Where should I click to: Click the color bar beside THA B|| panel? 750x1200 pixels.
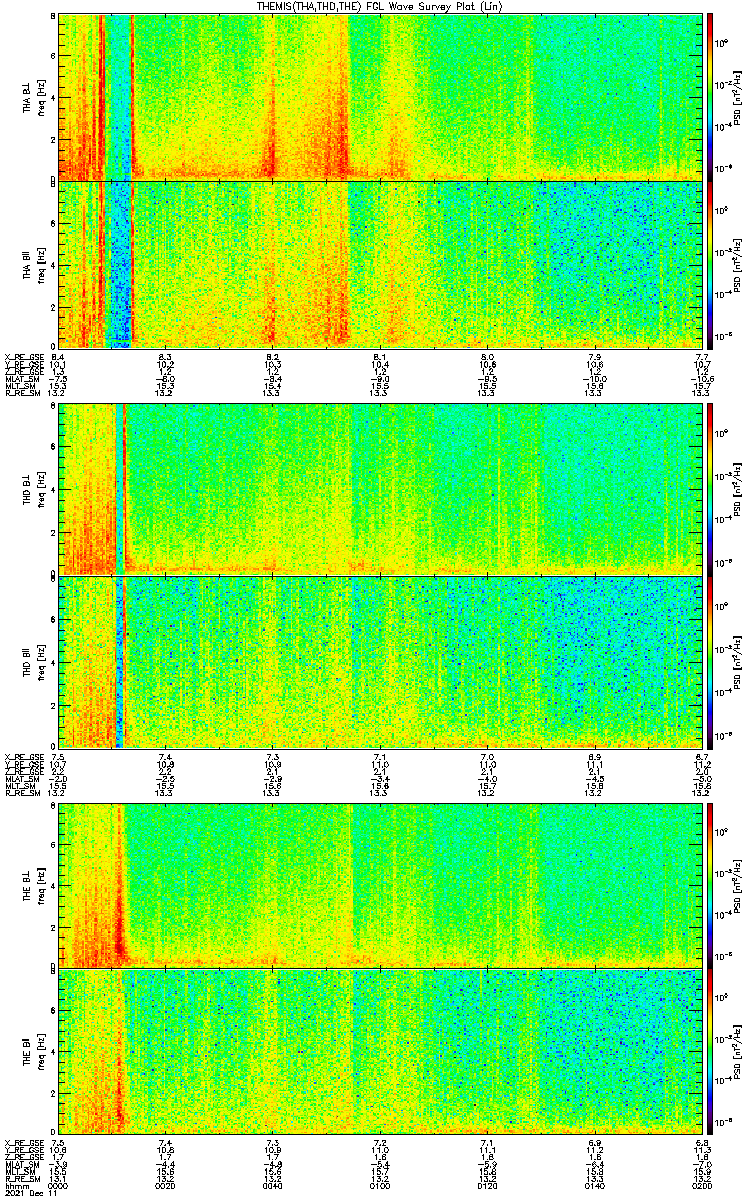click(x=710, y=264)
